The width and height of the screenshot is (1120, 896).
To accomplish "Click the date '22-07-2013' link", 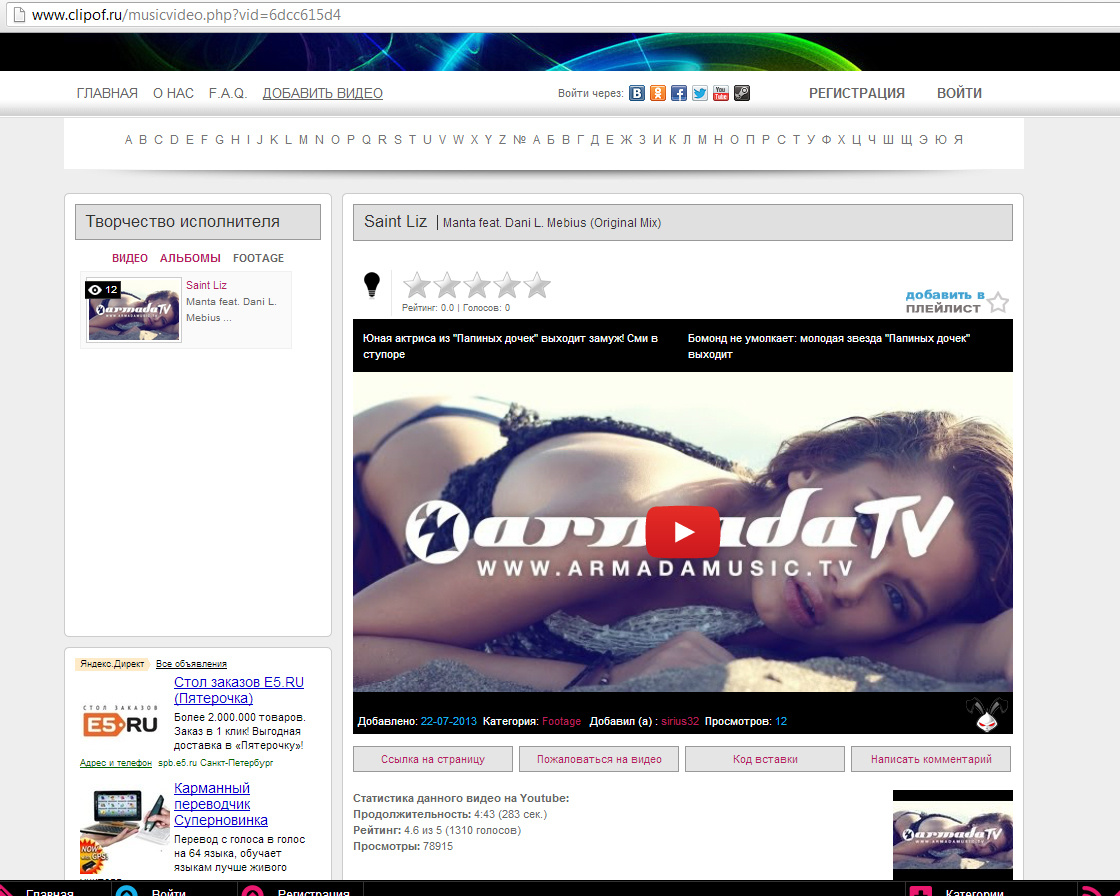I will pos(449,722).
